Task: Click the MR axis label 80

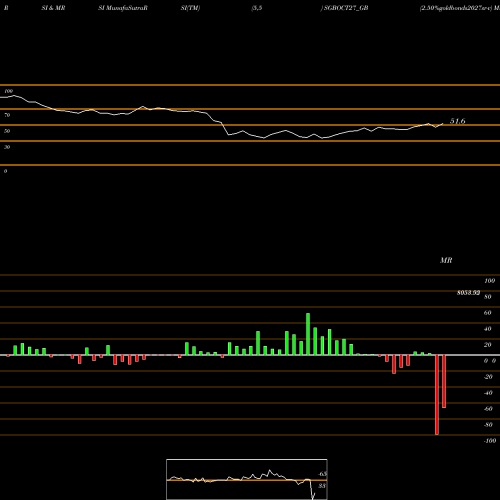Action: tap(488, 297)
